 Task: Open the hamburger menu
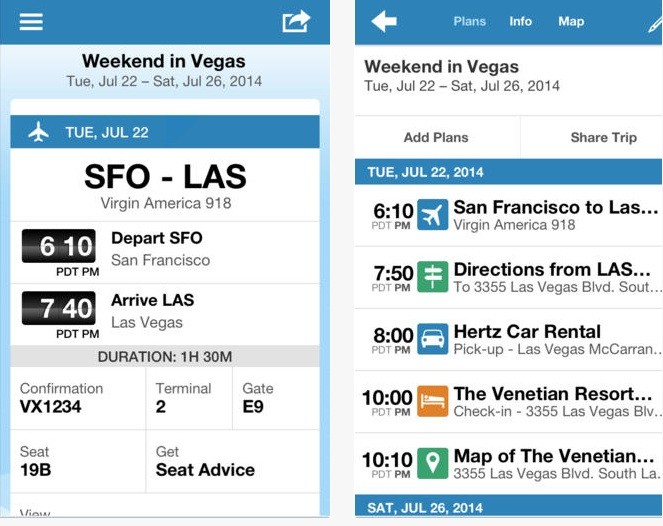coord(31,20)
